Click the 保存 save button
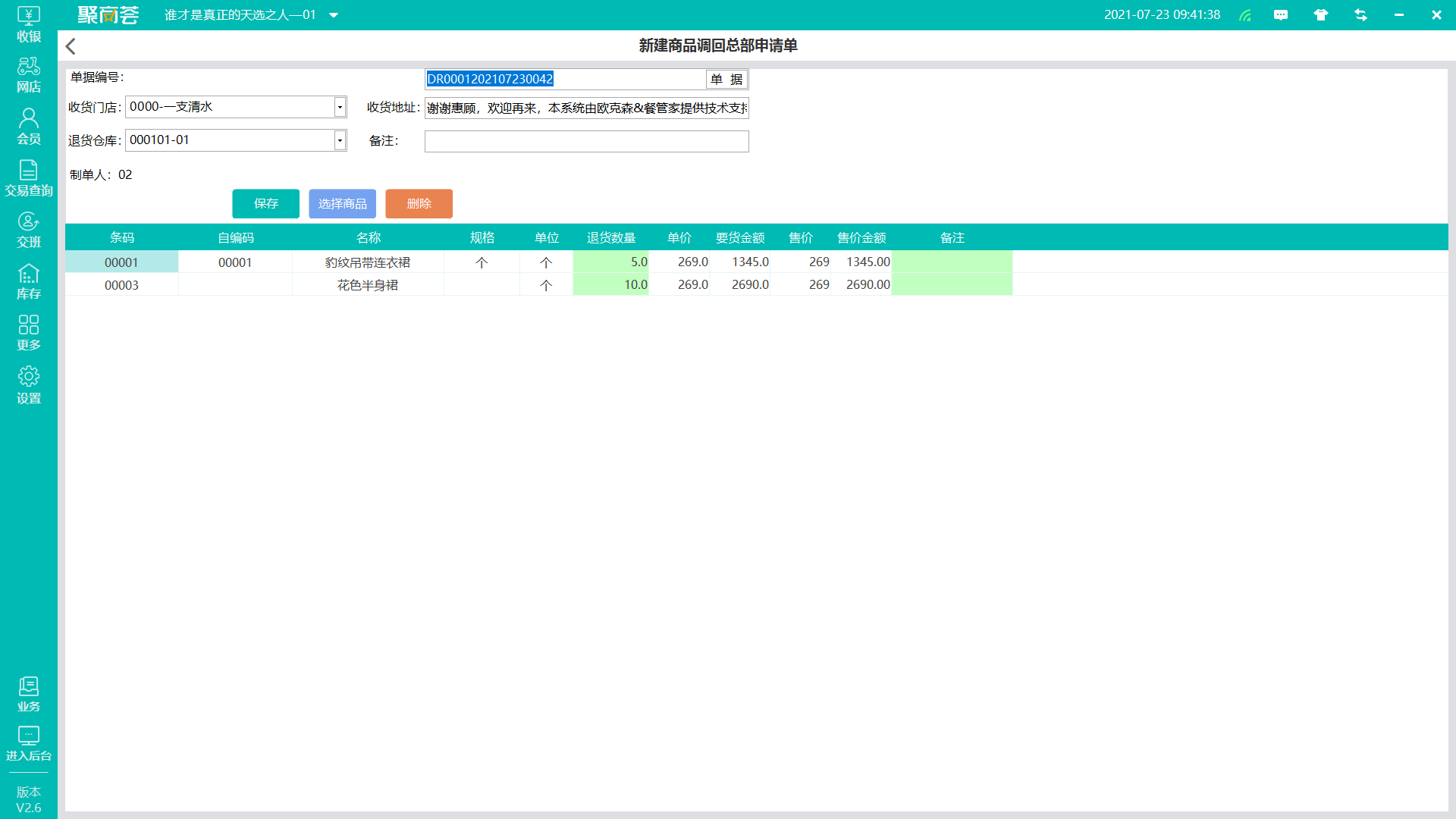 point(265,203)
